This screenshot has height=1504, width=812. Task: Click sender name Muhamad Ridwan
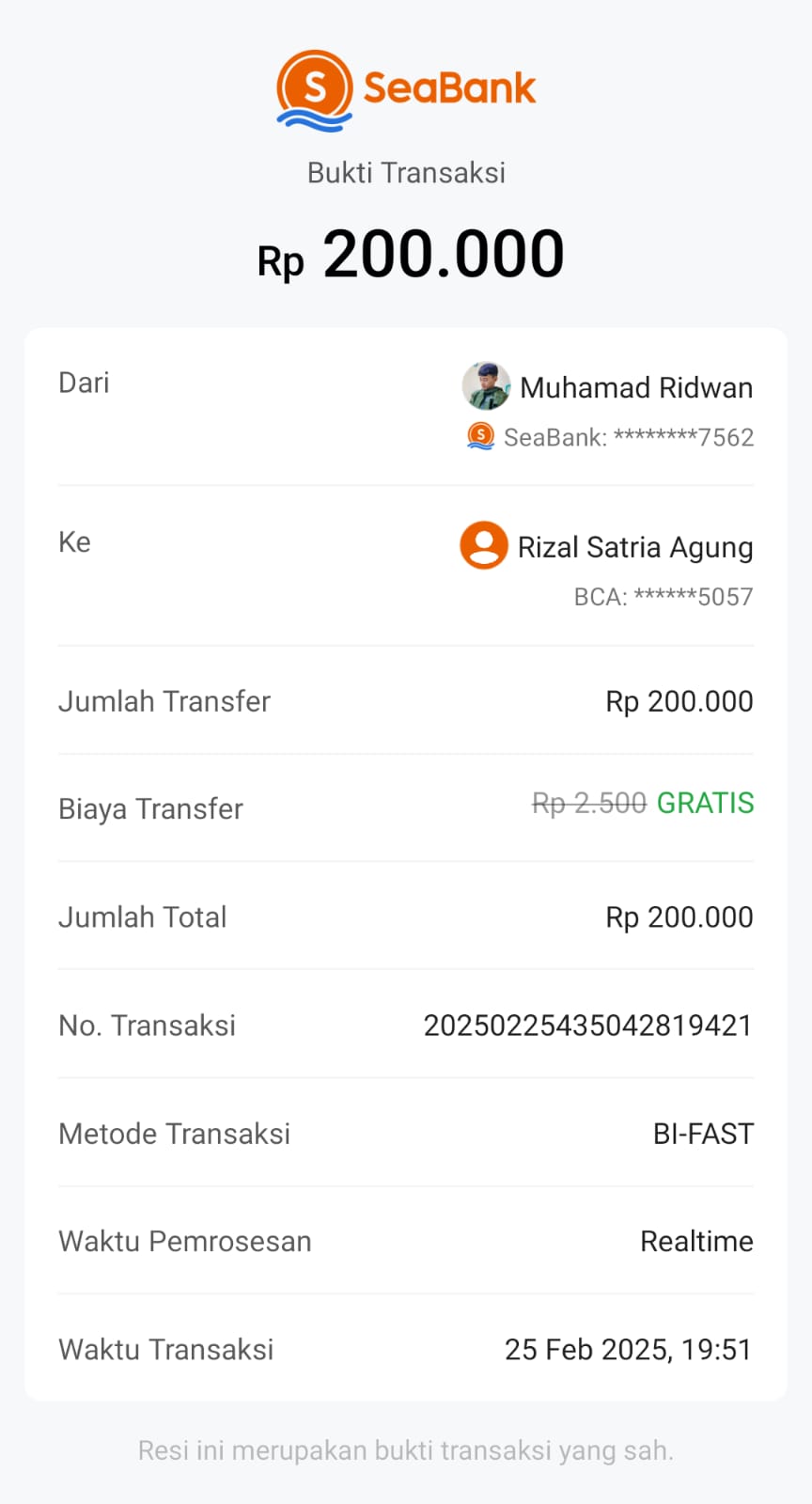pos(636,387)
